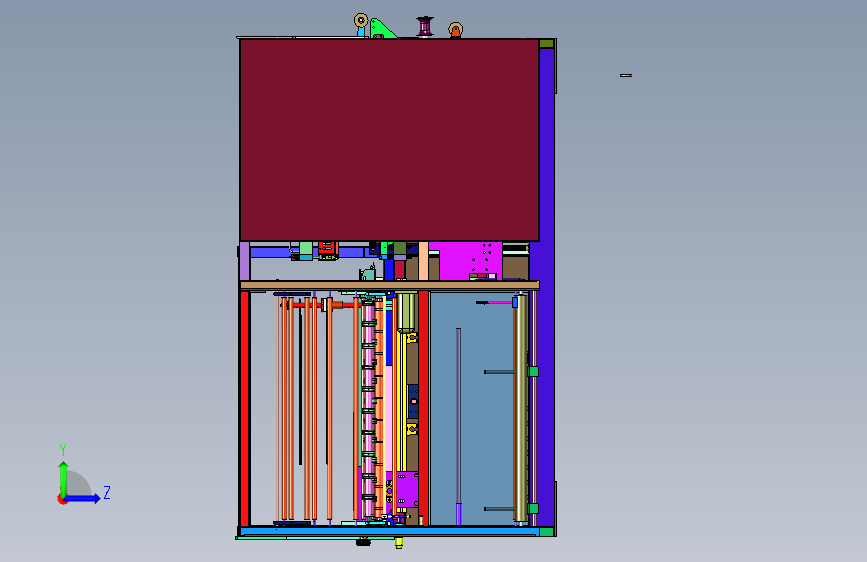Image resolution: width=867 pixels, height=562 pixels.
Task: Select the large maroon cover panel
Action: [389, 139]
